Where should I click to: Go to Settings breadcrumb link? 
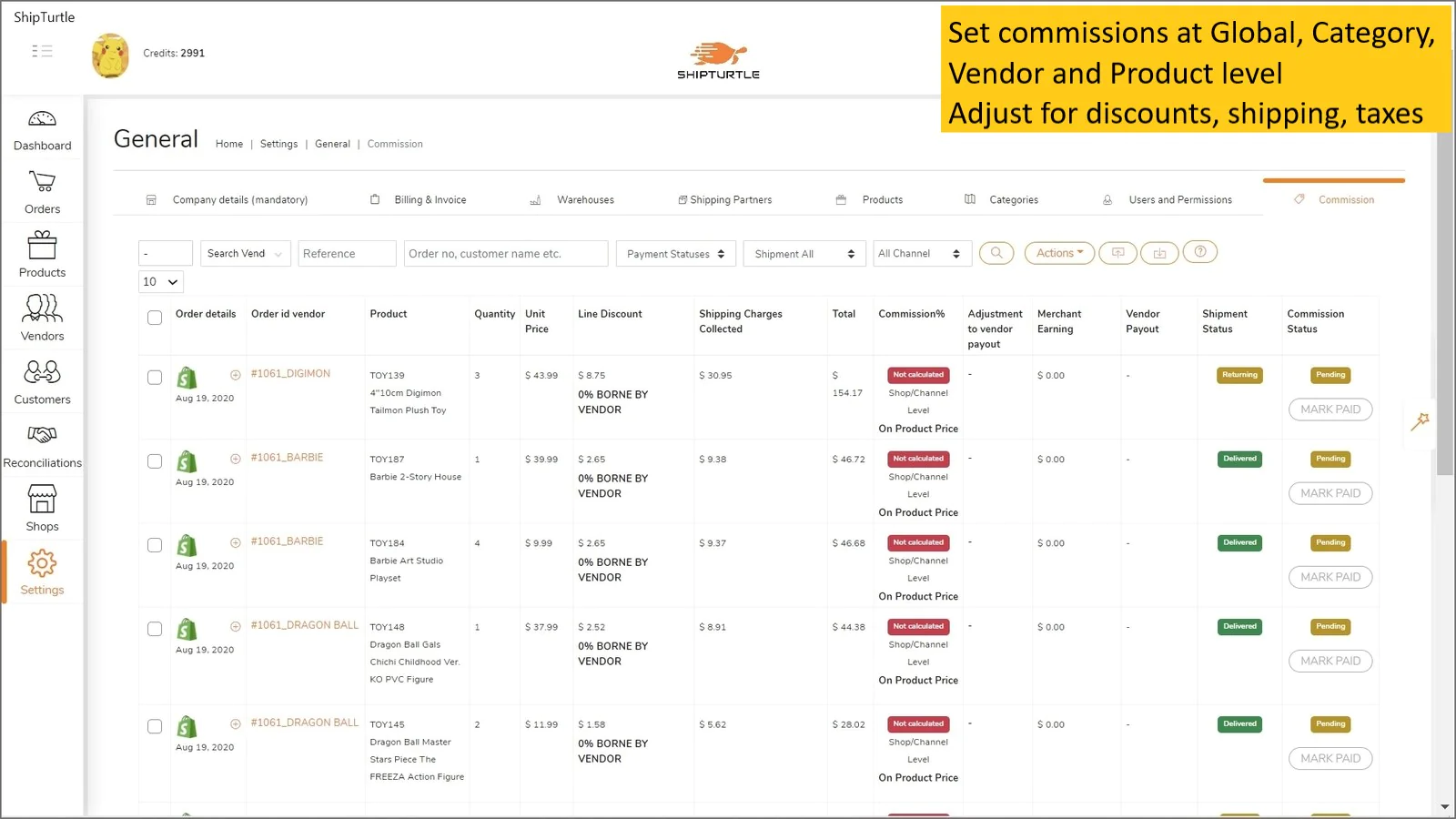coord(278,144)
